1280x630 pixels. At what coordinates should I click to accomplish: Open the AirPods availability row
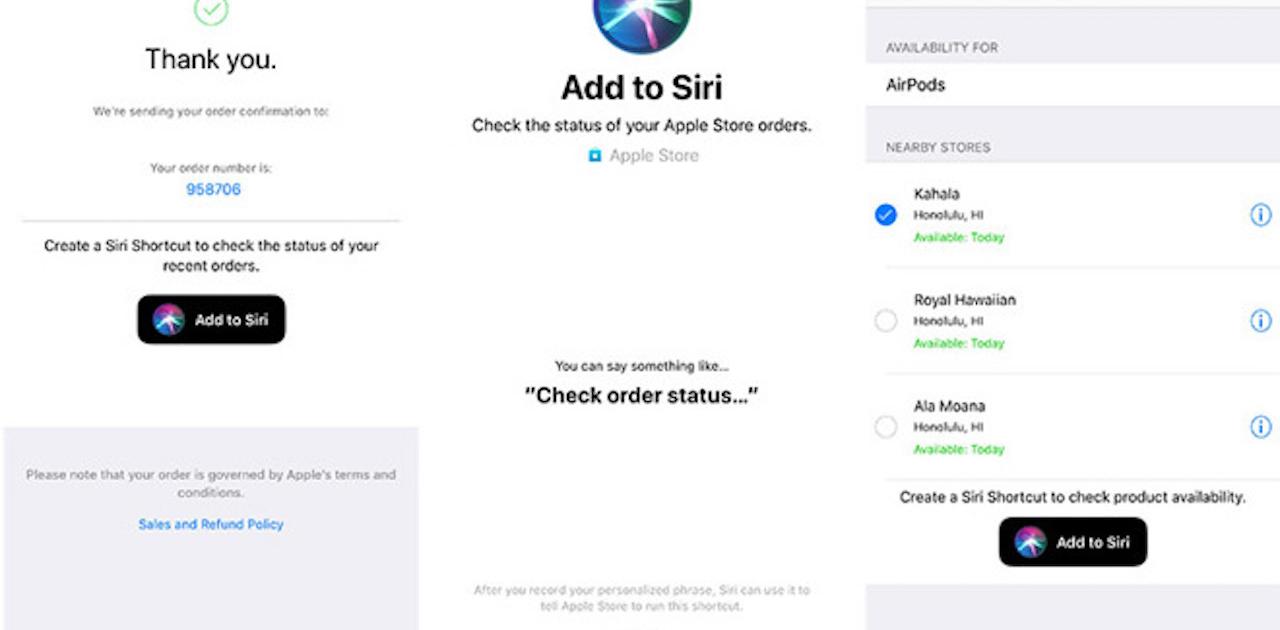click(1073, 85)
